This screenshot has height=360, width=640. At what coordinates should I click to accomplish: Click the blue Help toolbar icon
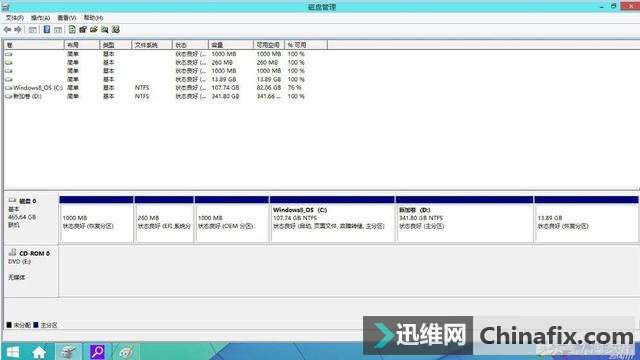pos(47,29)
